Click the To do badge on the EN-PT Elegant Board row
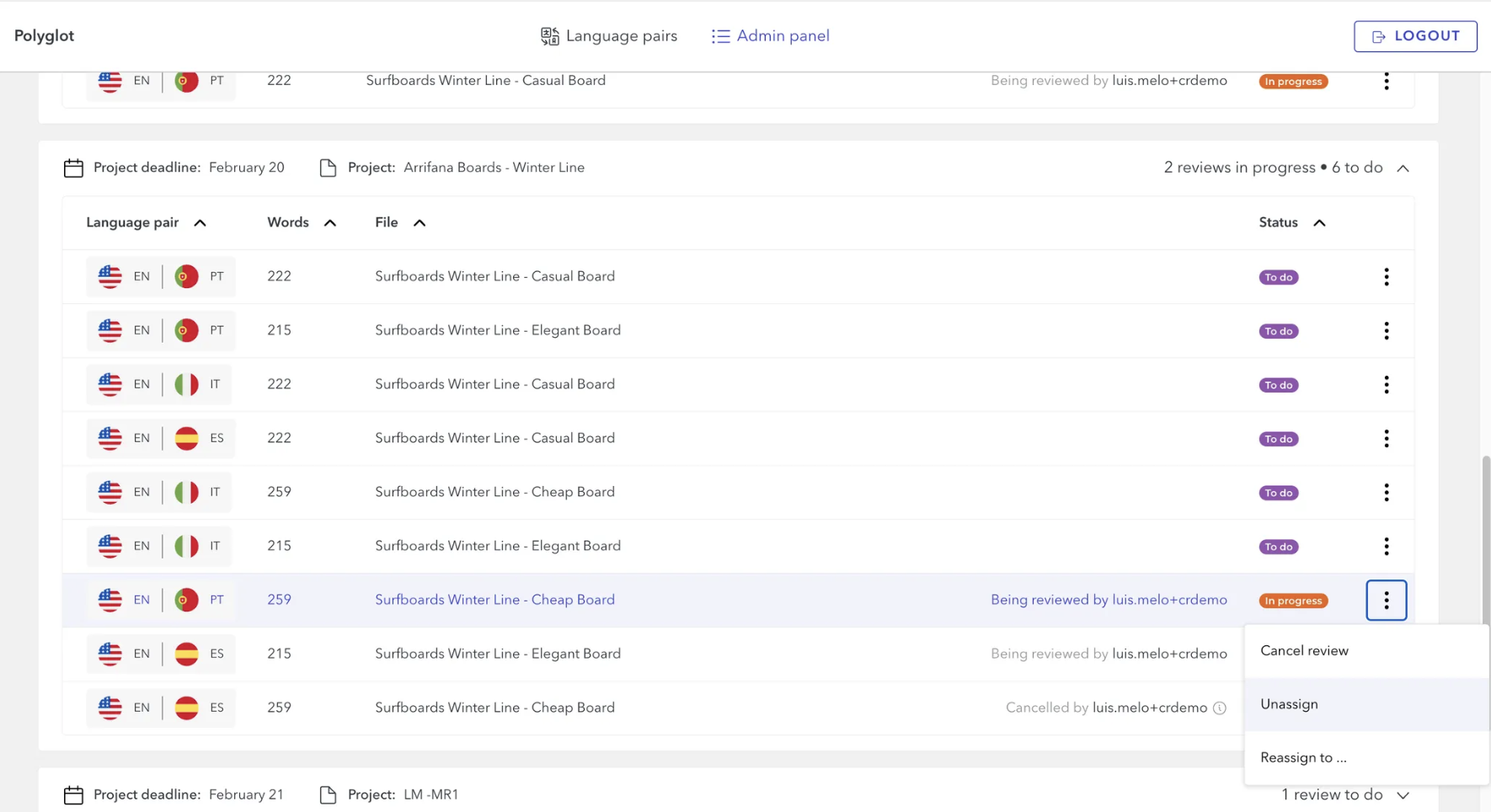This screenshot has width=1491, height=812. [x=1278, y=331]
